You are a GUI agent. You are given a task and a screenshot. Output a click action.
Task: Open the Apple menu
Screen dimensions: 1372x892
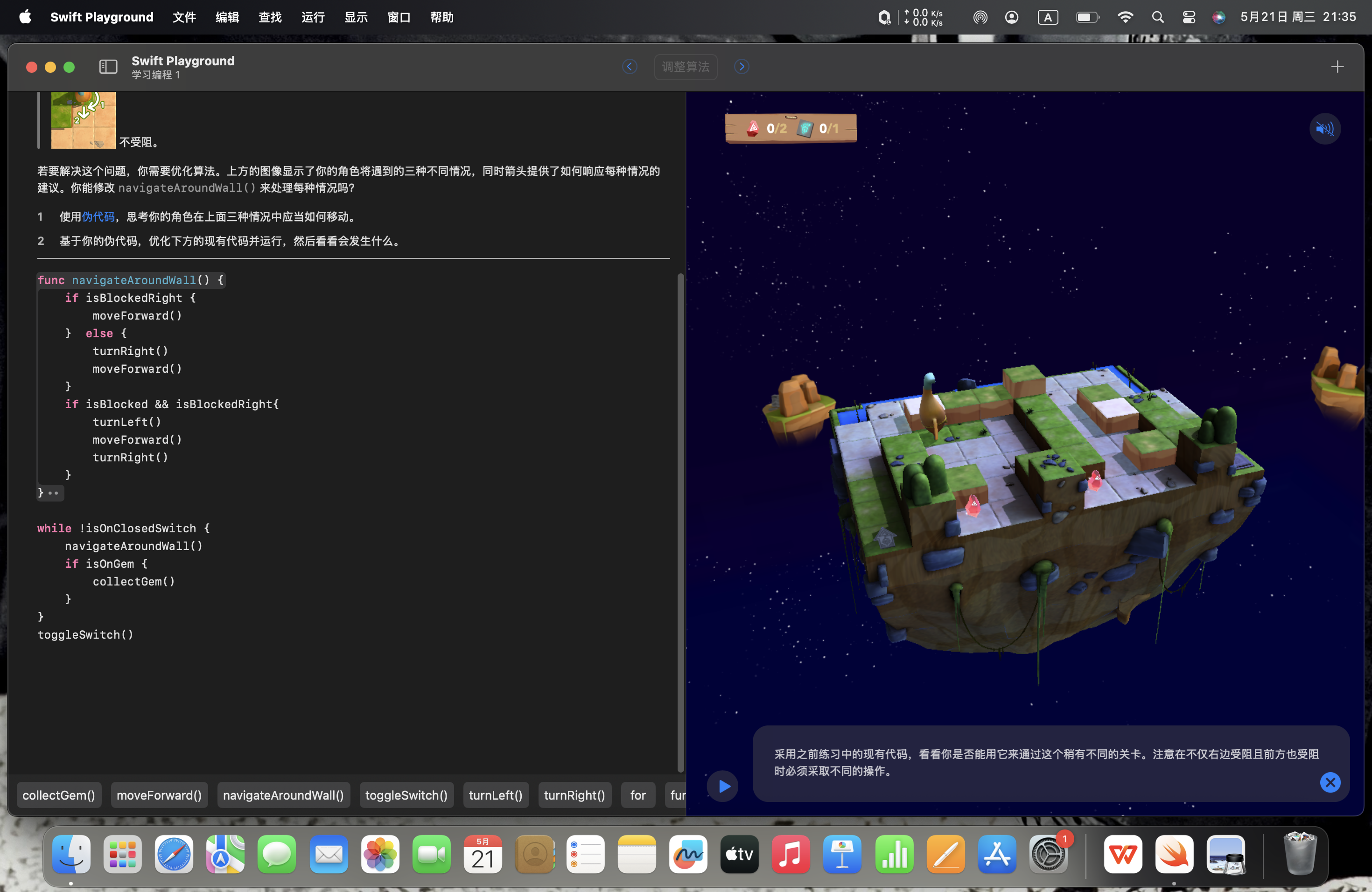coord(25,17)
